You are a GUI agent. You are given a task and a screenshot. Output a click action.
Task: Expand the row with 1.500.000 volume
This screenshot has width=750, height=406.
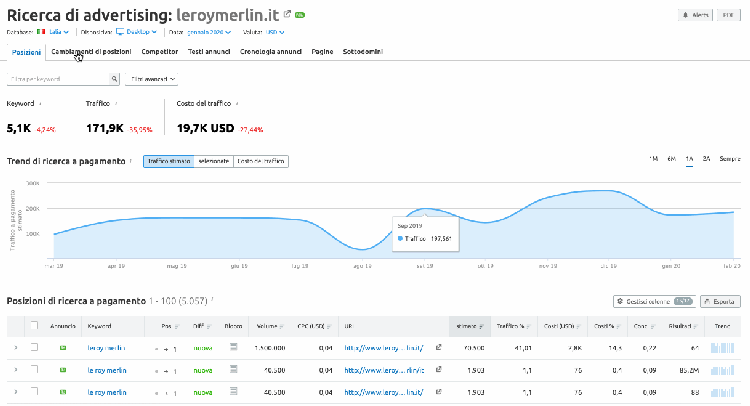pyautogui.click(x=16, y=348)
